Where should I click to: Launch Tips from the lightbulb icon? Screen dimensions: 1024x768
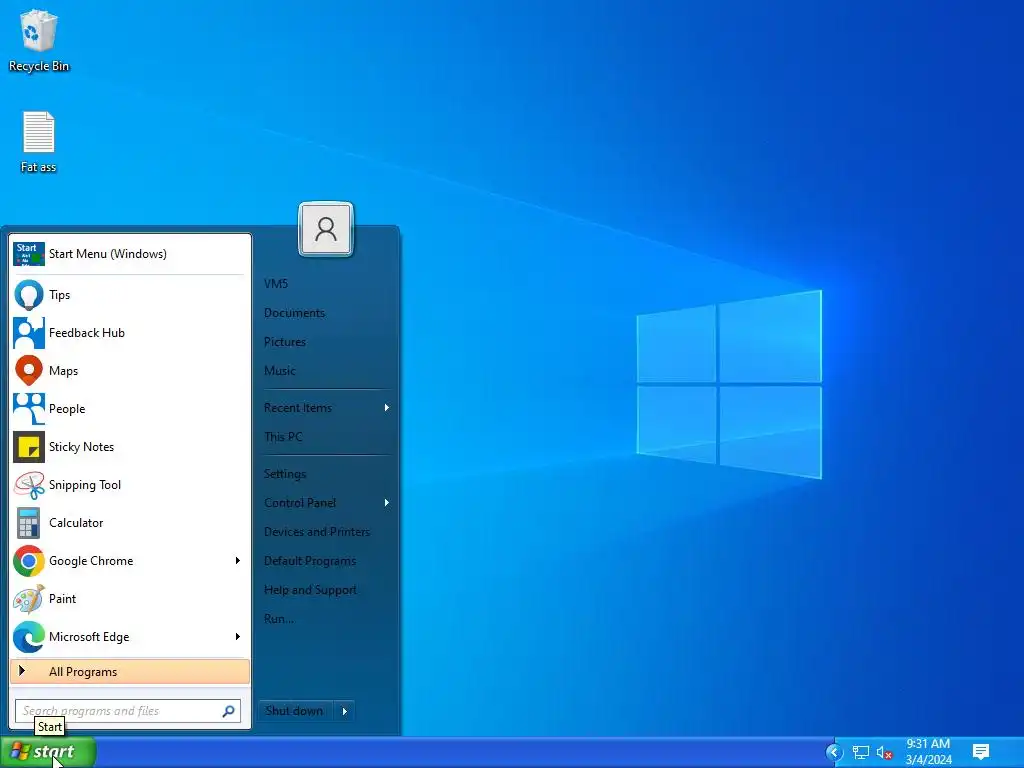(29, 295)
